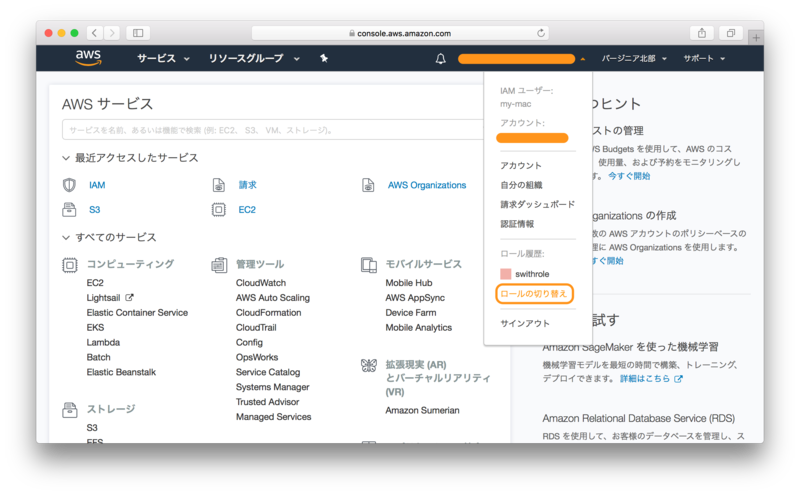The image size is (800, 495).
Task: Open the Trusted Advisor link
Action: tap(267, 402)
